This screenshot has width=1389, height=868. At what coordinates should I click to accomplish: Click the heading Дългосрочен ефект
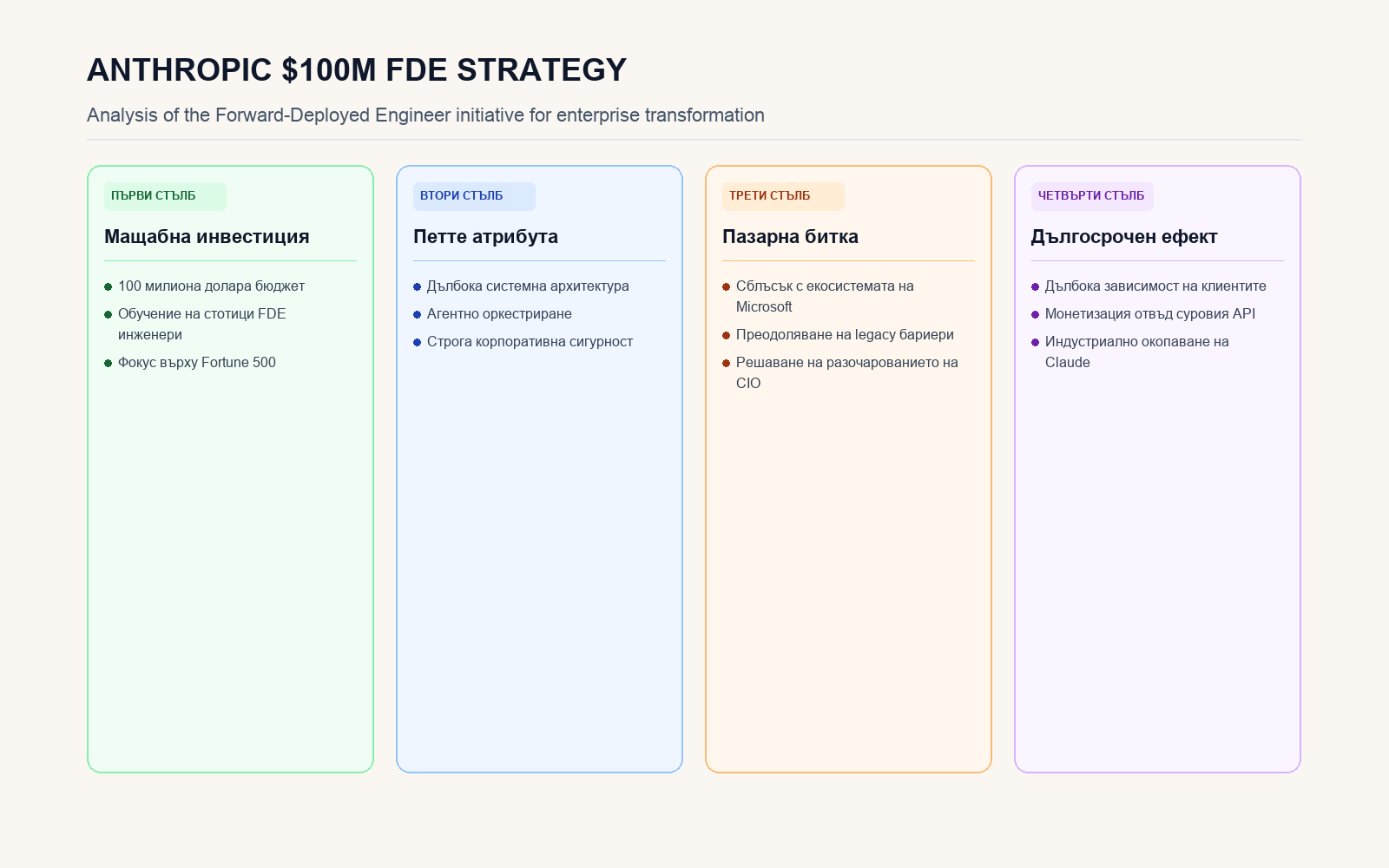pos(1124,237)
